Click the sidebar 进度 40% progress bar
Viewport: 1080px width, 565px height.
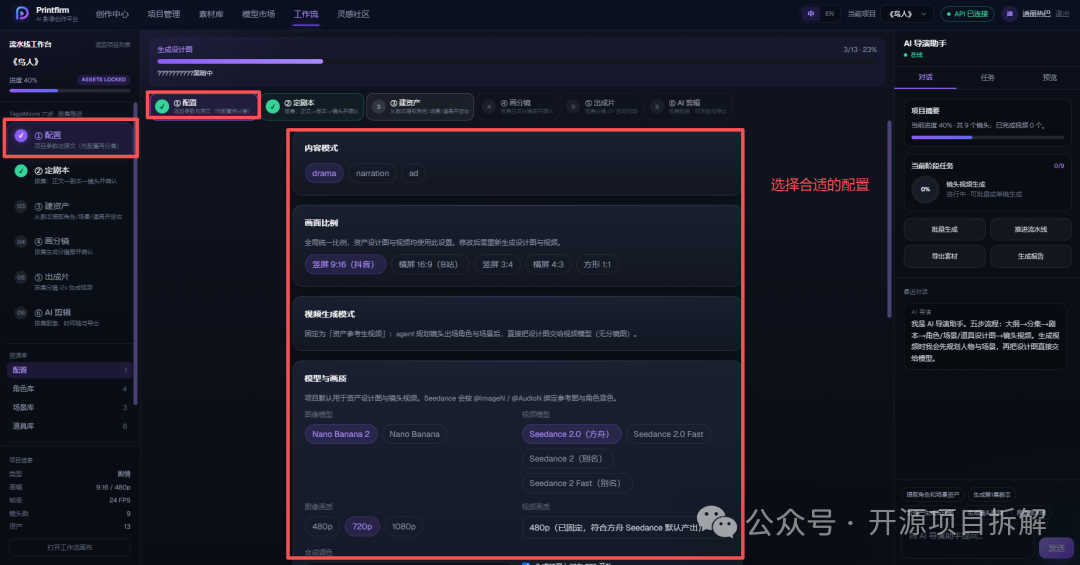(x=70, y=90)
